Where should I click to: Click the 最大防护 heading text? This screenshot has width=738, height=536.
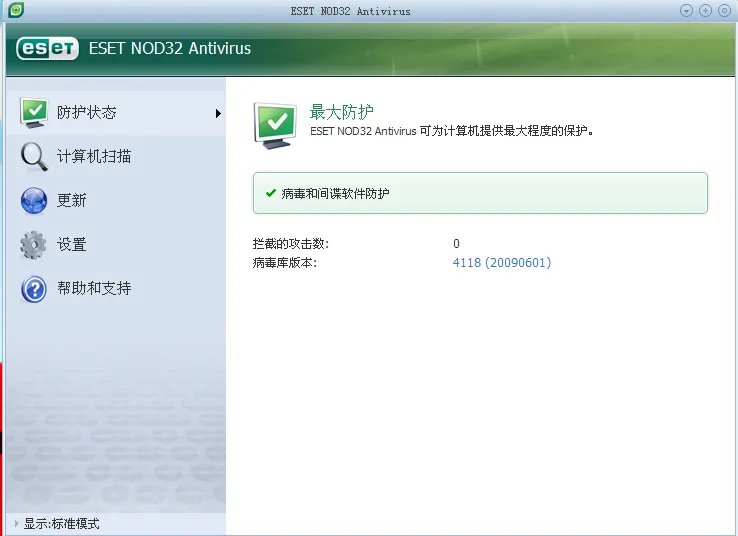coord(341,111)
